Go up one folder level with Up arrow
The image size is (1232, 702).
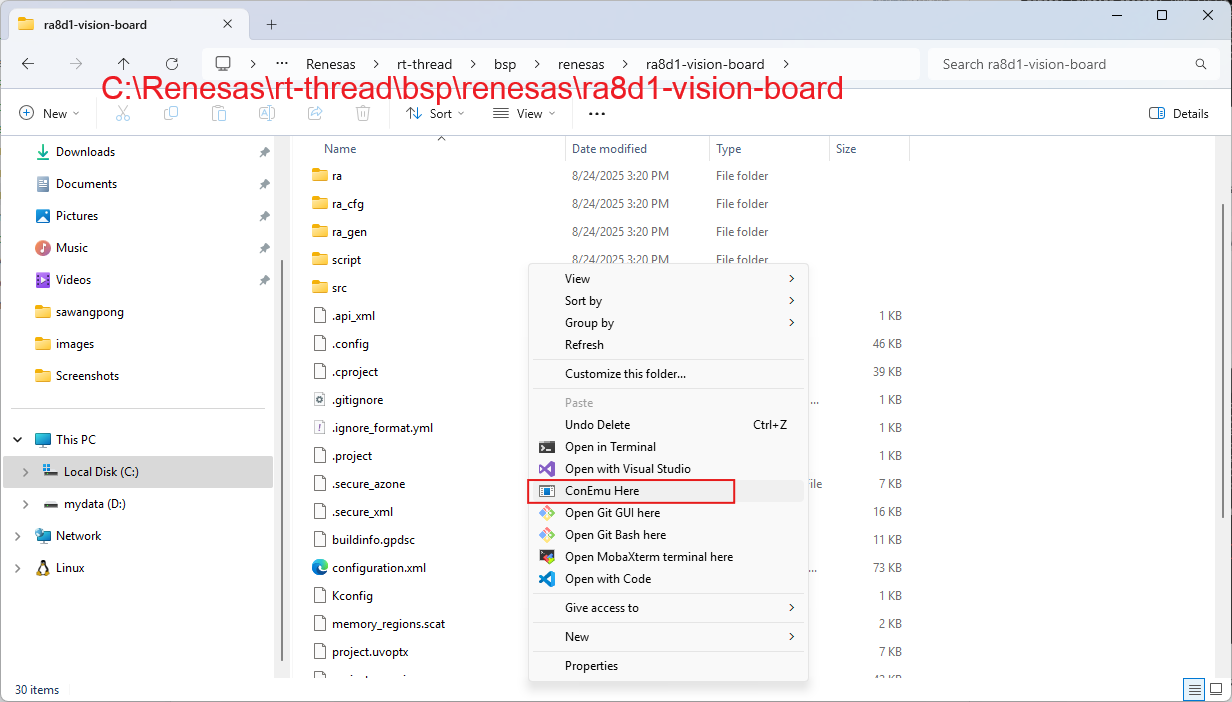tap(123, 64)
